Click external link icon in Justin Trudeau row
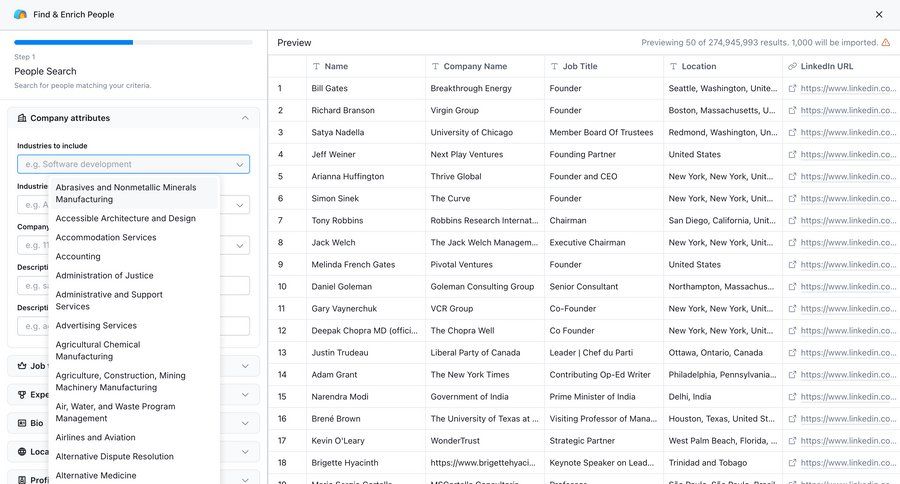 click(x=792, y=353)
